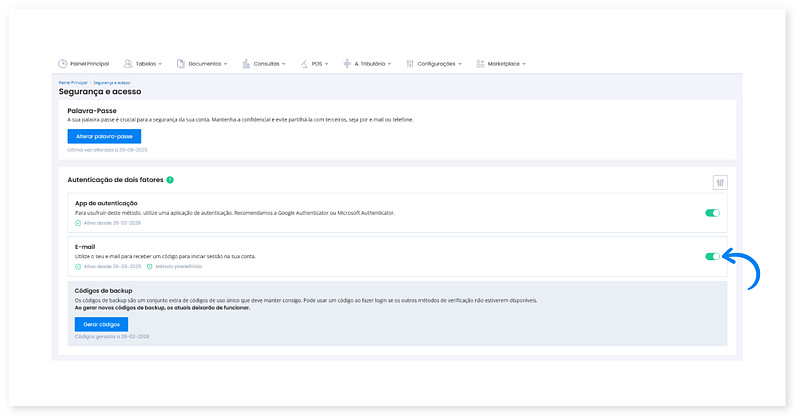This screenshot has height=420, width=800.
Task: Click the Consultas chart icon
Action: 246,64
